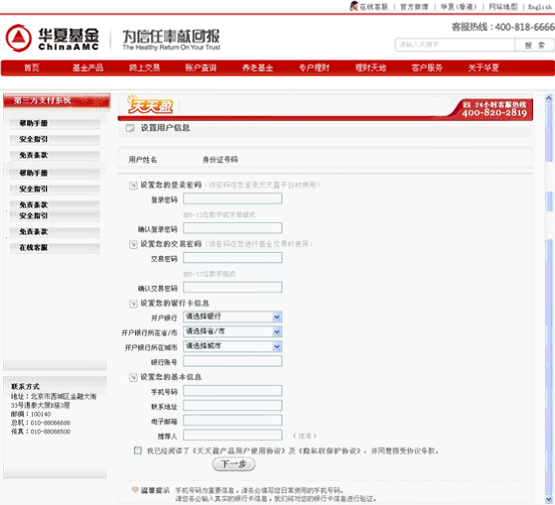Screen dimensions: 555x505
Task: Focus the 银行账号 field
Action: [x=233, y=361]
